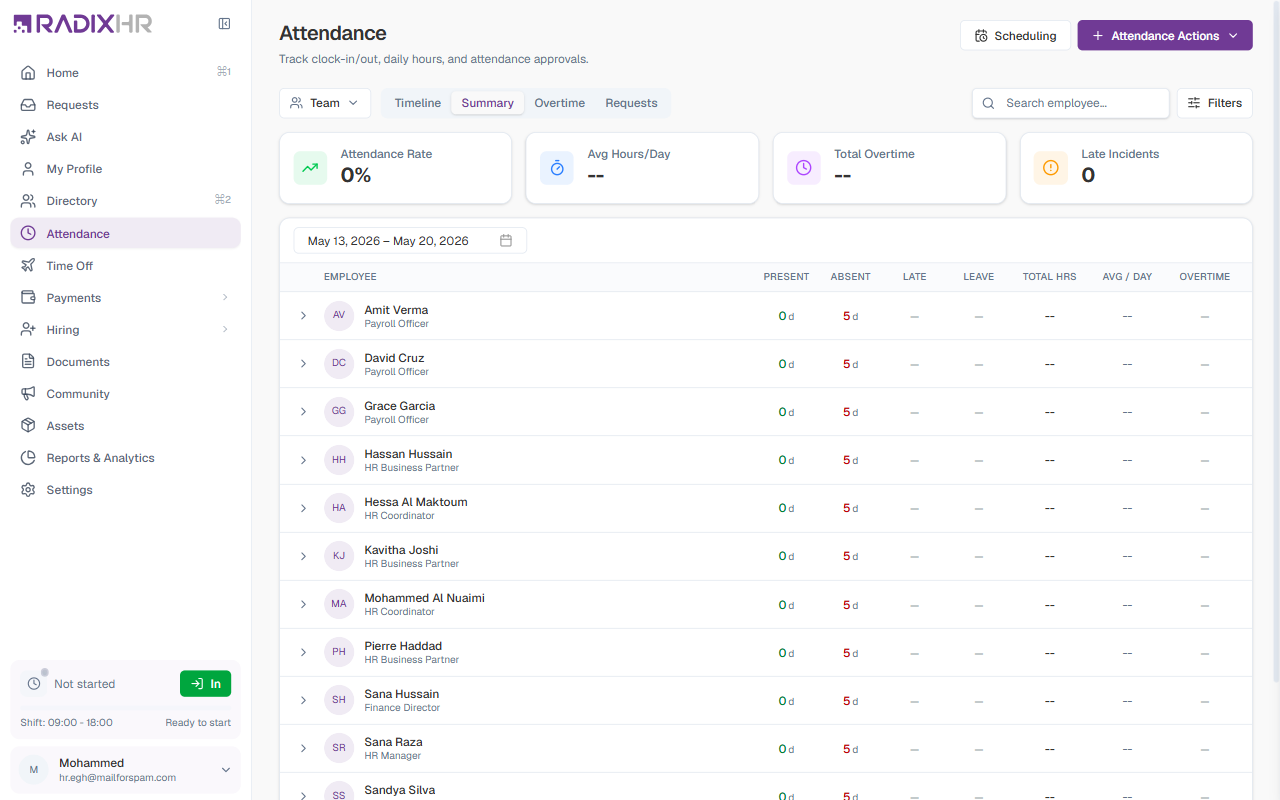The width and height of the screenshot is (1280, 800).
Task: Collapse the sidebar panel icon
Action: [224, 24]
